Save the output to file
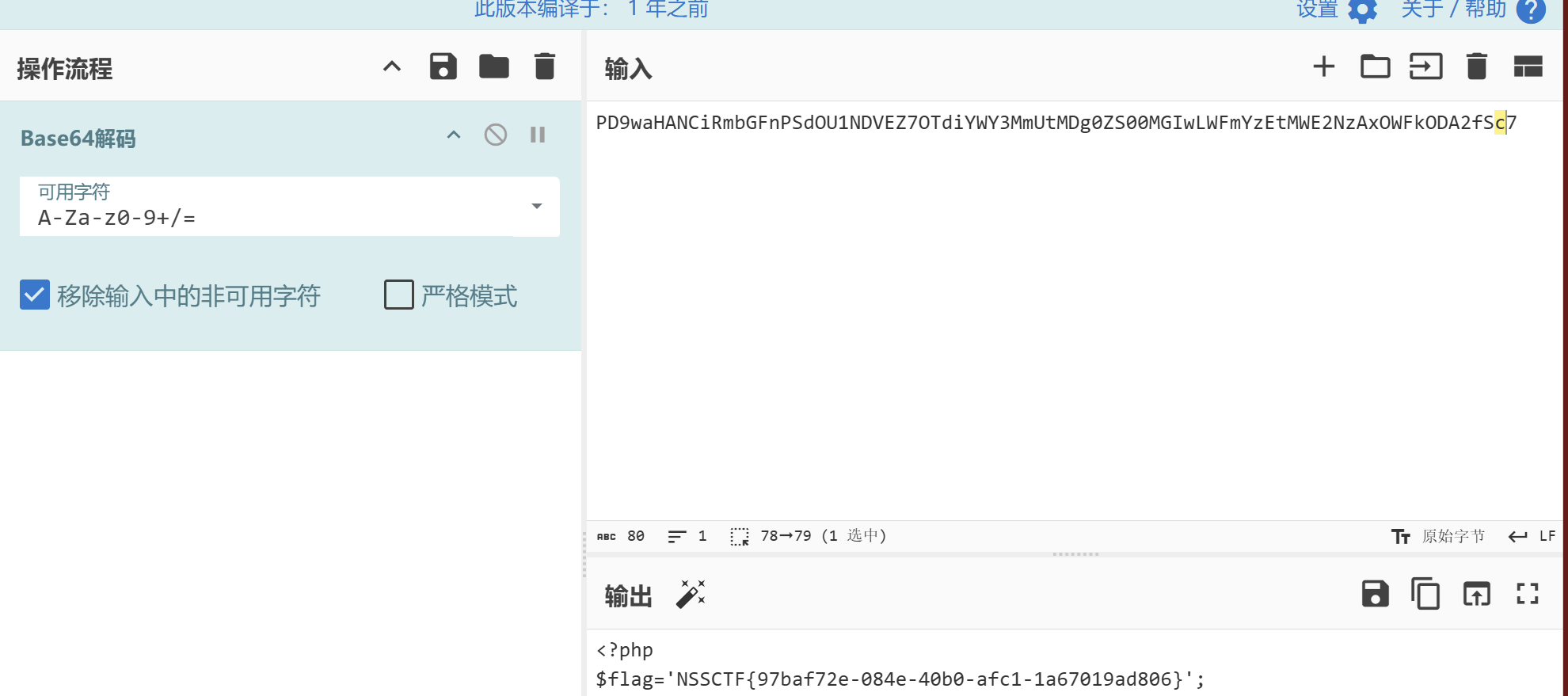The width and height of the screenshot is (1568, 696). click(1375, 594)
